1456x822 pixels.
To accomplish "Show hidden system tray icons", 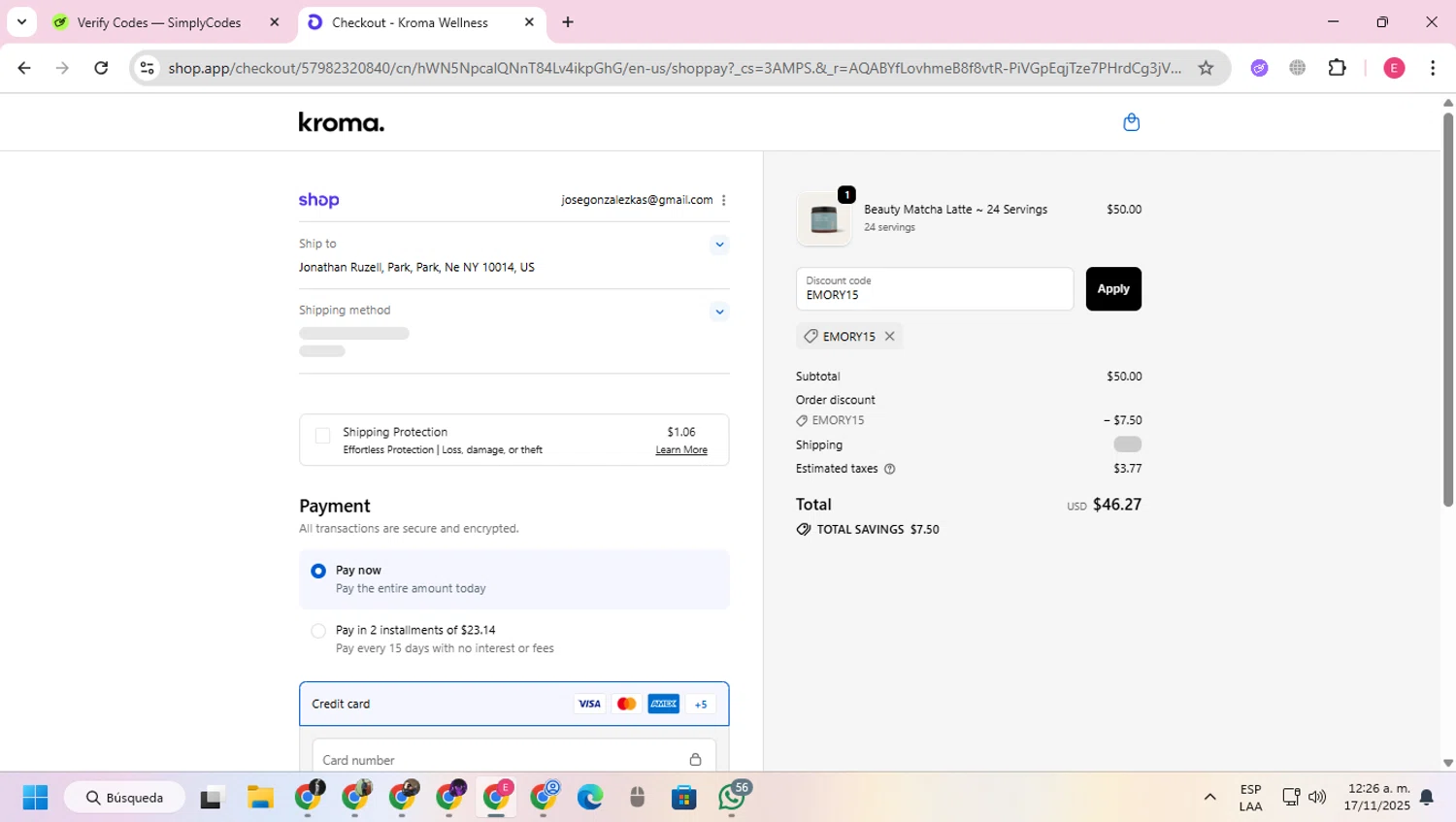I will [1209, 798].
